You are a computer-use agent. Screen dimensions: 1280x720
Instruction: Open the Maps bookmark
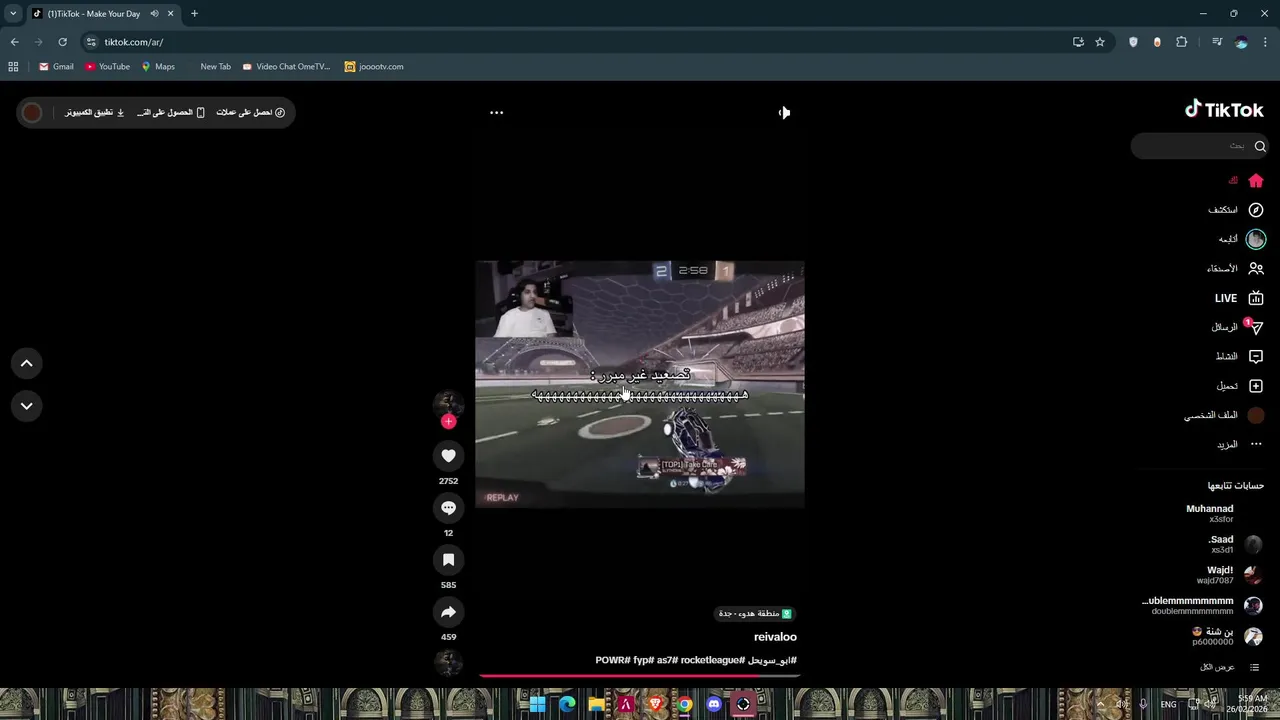[x=158, y=67]
